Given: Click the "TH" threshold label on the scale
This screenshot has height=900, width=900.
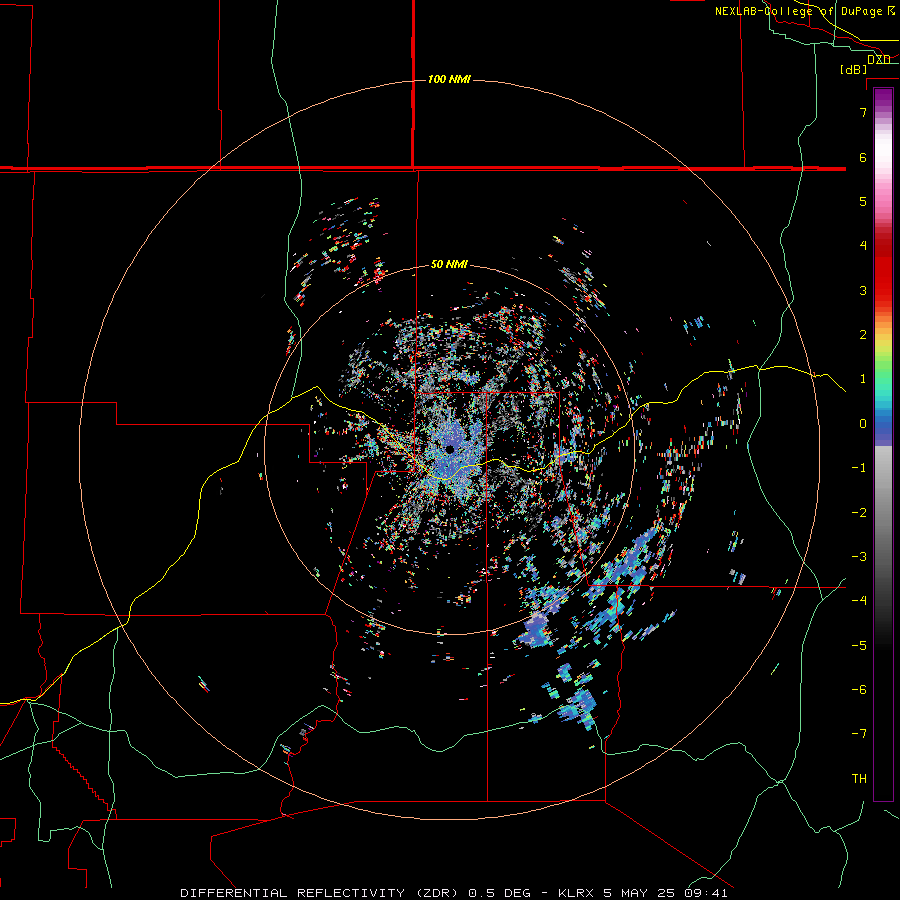Looking at the screenshot, I should pos(859,779).
